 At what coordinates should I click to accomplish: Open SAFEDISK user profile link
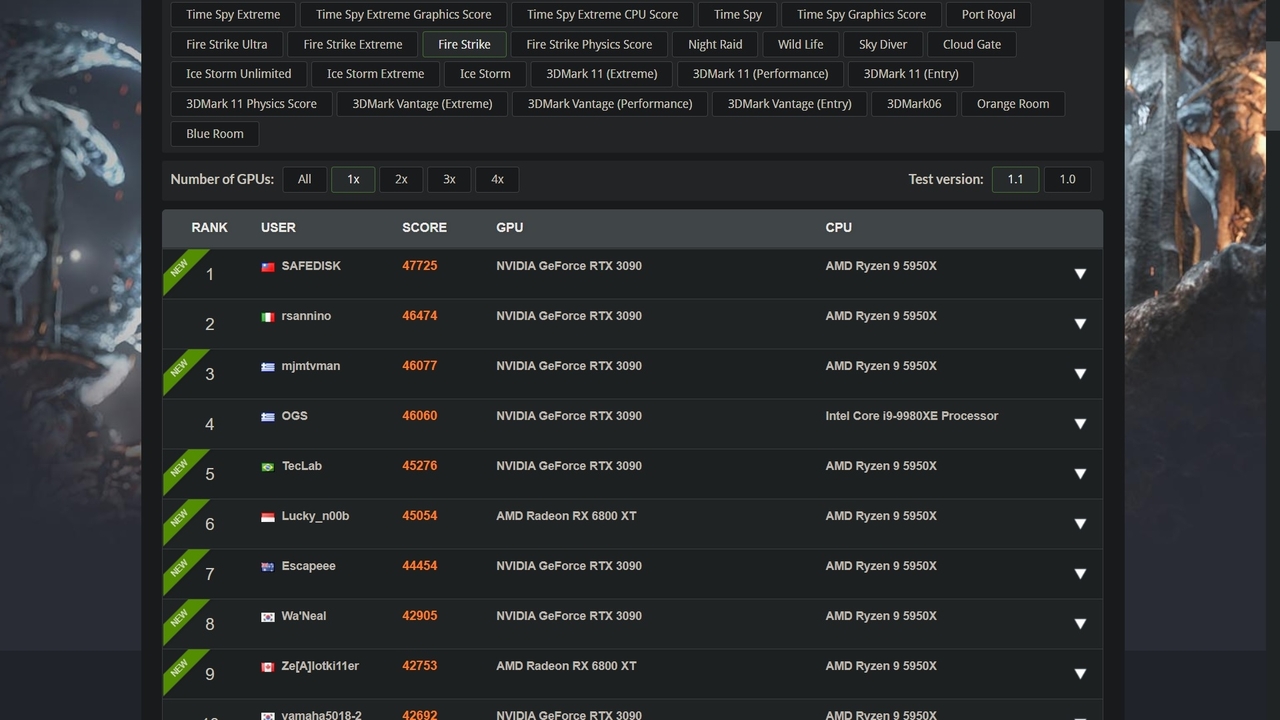[x=311, y=266]
